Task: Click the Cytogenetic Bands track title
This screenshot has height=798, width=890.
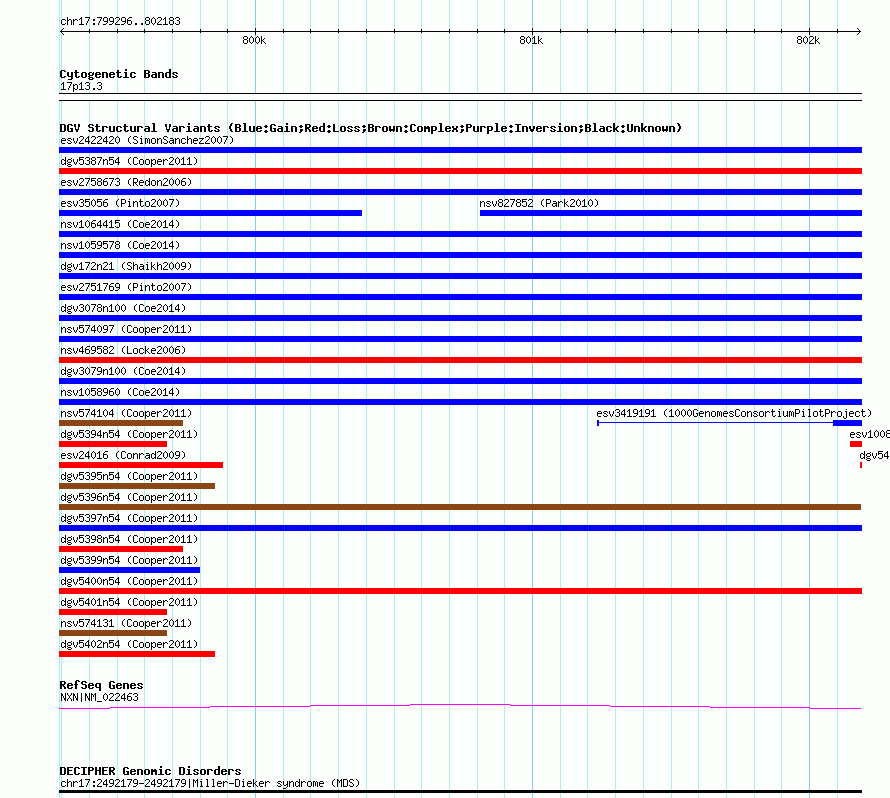Action: pyautogui.click(x=119, y=74)
